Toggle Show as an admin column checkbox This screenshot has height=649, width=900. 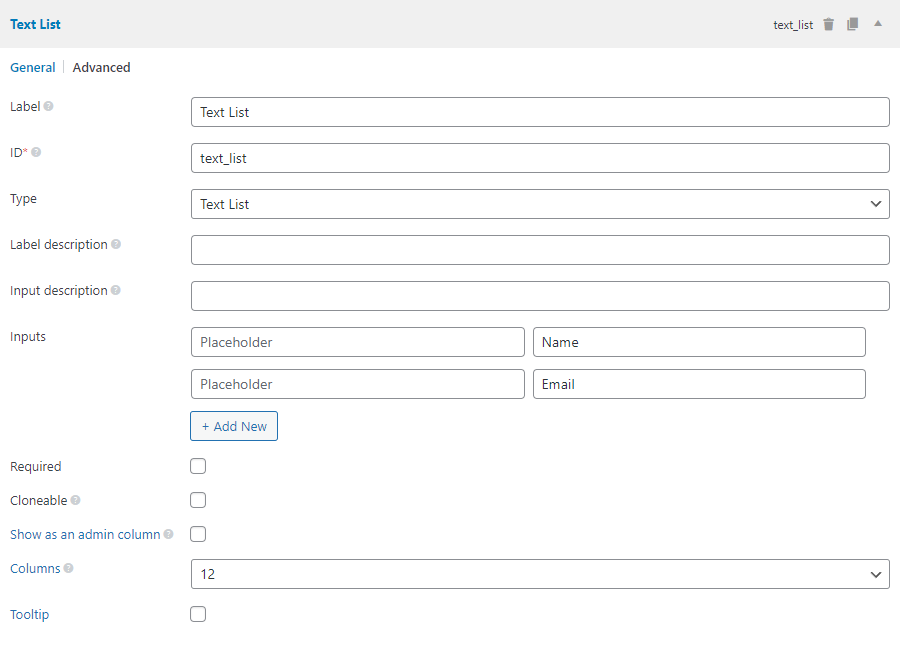pos(198,534)
